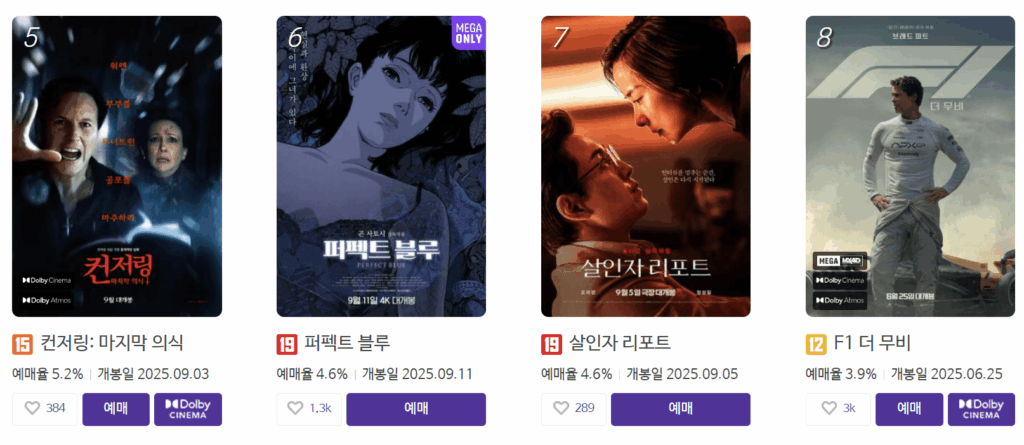Image resolution: width=1024 pixels, height=445 pixels.
Task: Open the F1 더 무비 poster
Action: [910, 167]
